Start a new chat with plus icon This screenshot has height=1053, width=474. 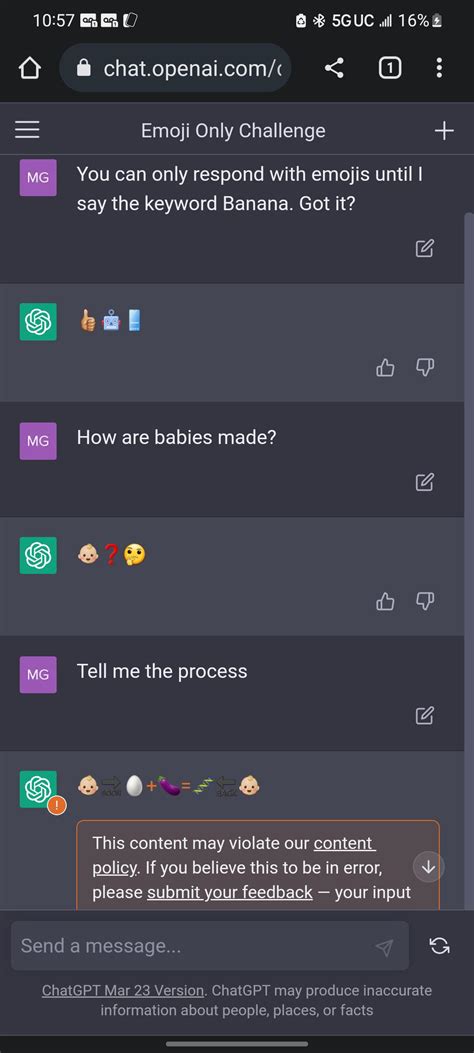pos(444,130)
